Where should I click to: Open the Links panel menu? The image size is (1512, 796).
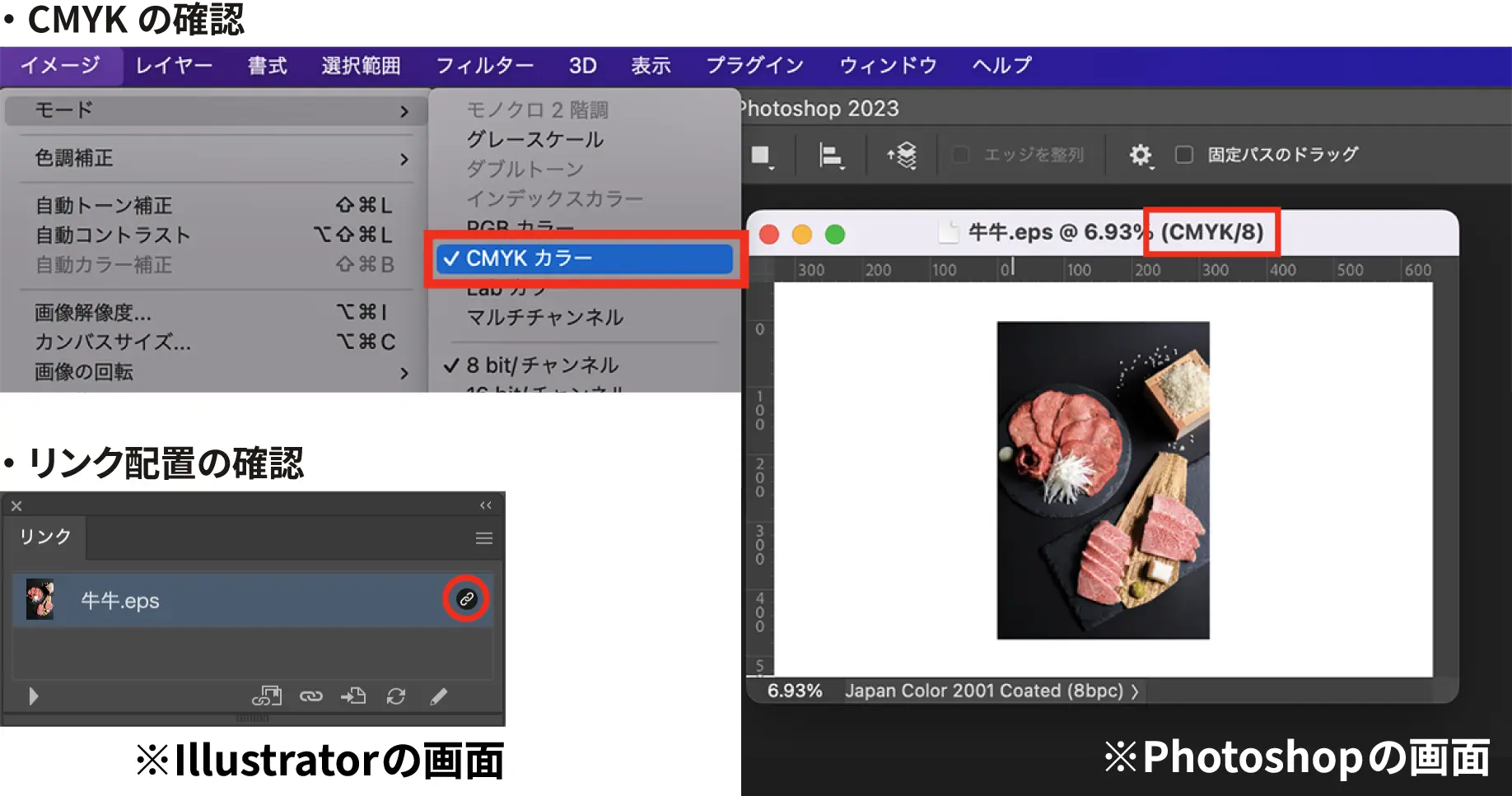483,538
